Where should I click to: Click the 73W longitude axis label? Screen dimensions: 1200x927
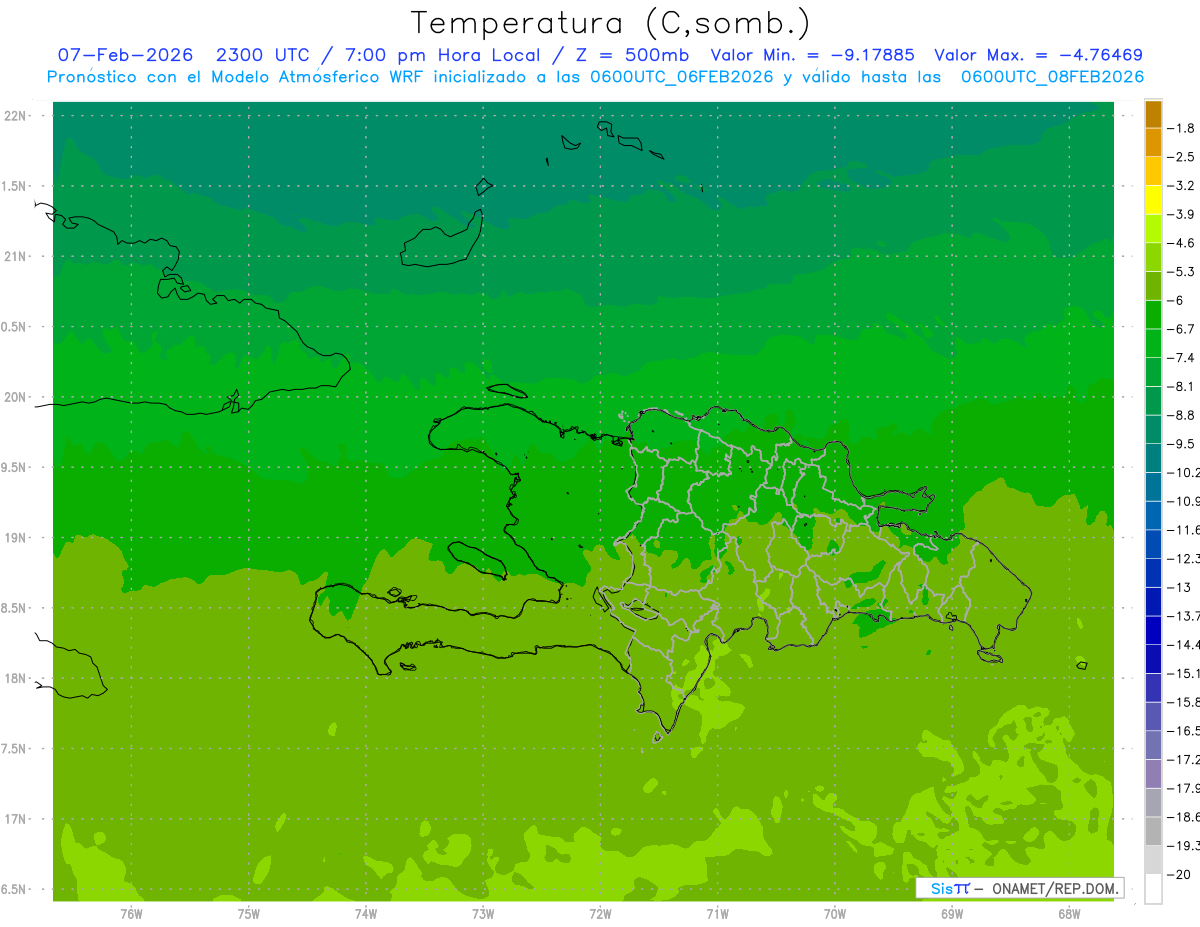483,913
